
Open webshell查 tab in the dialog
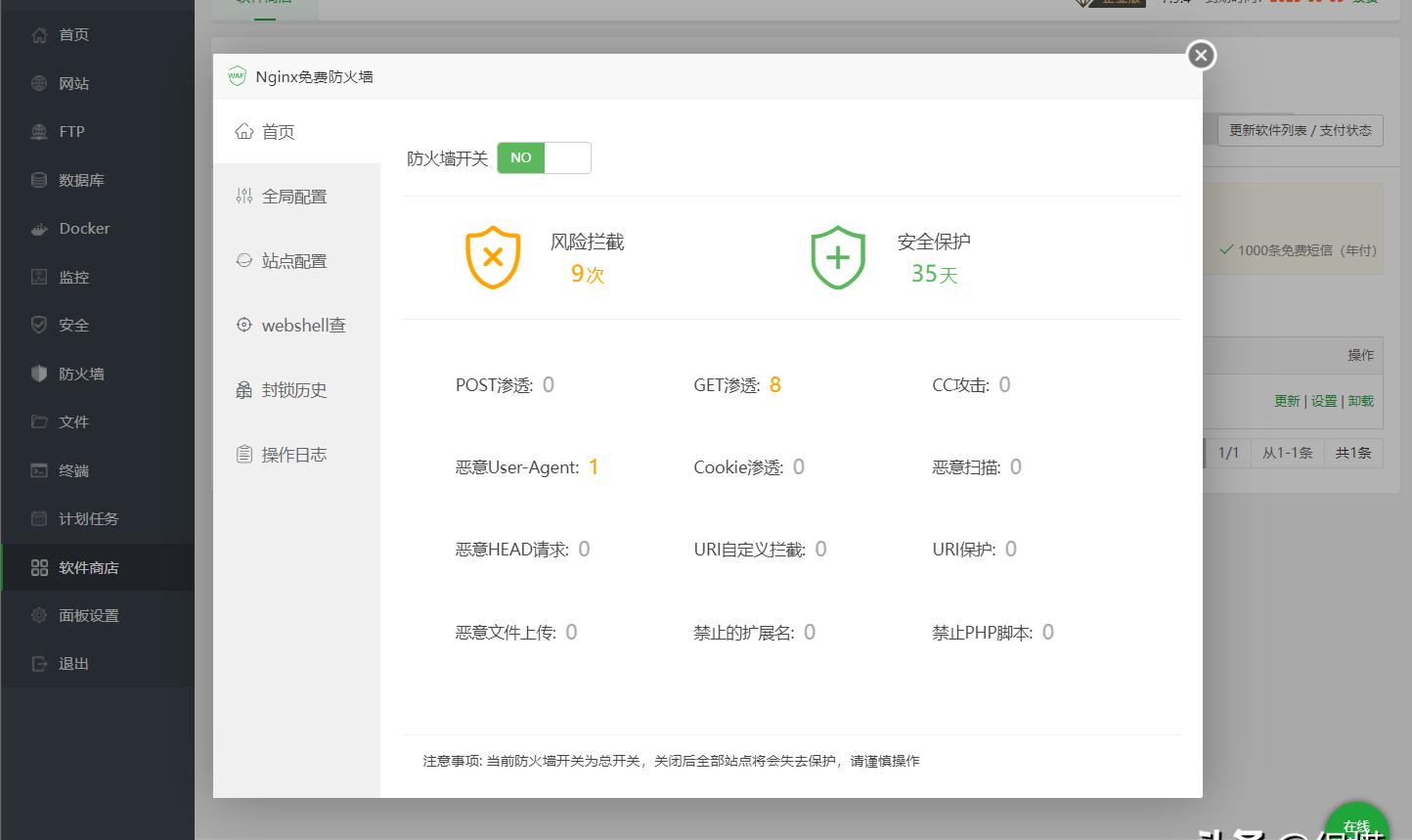click(x=296, y=325)
